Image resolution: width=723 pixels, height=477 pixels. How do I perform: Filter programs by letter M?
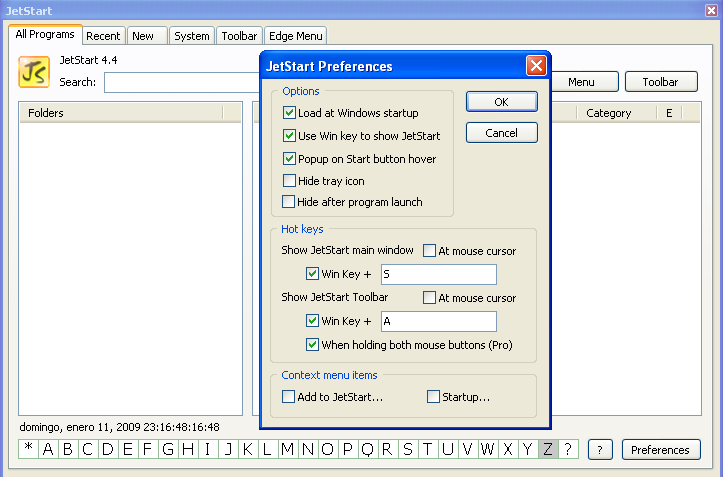[x=288, y=449]
